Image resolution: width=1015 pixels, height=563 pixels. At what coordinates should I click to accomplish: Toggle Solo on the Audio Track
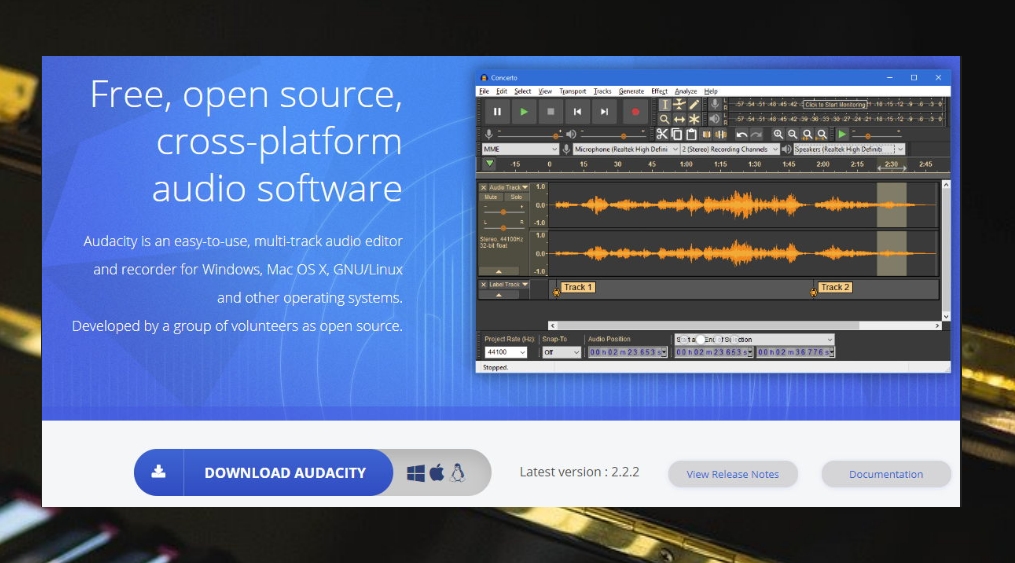coord(516,197)
